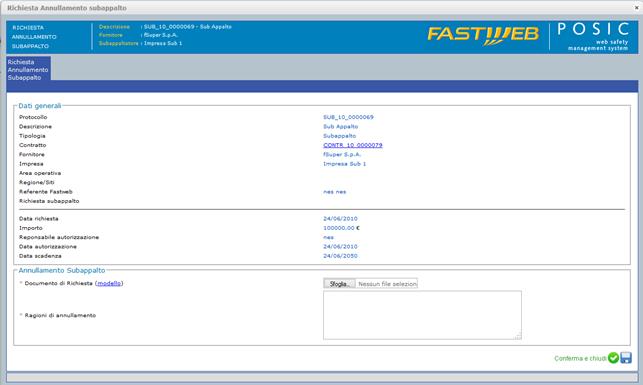Click the Area operativa field label
Image resolution: width=643 pixels, height=385 pixels.
coord(40,173)
